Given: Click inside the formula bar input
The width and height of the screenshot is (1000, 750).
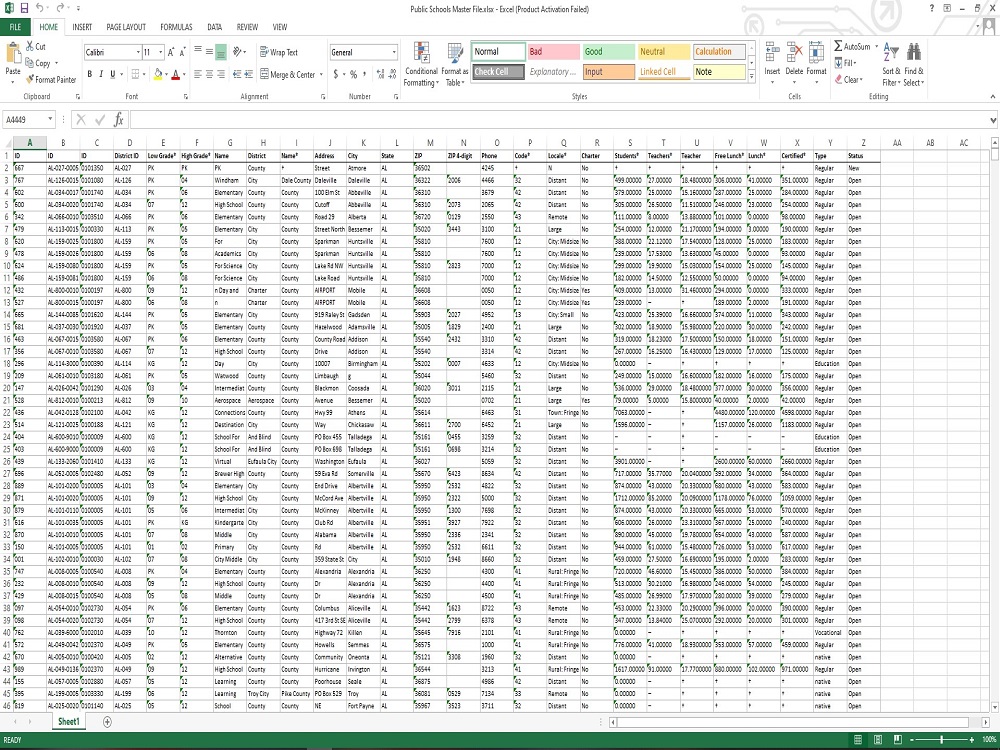Looking at the screenshot, I should [x=559, y=119].
